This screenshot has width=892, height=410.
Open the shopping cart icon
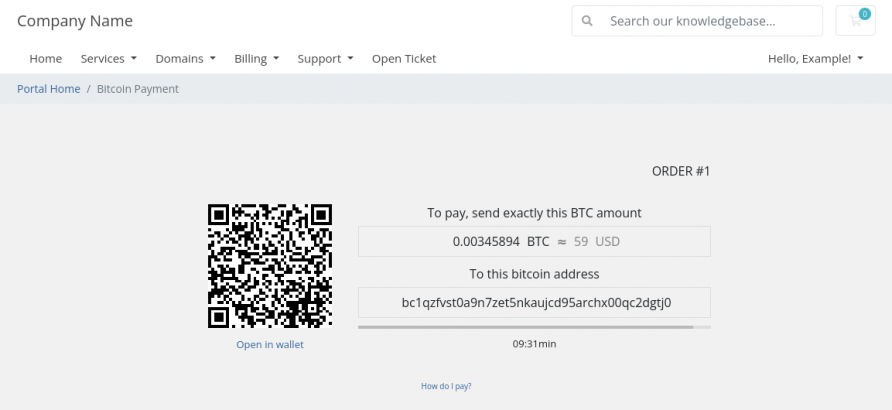[x=855, y=21]
